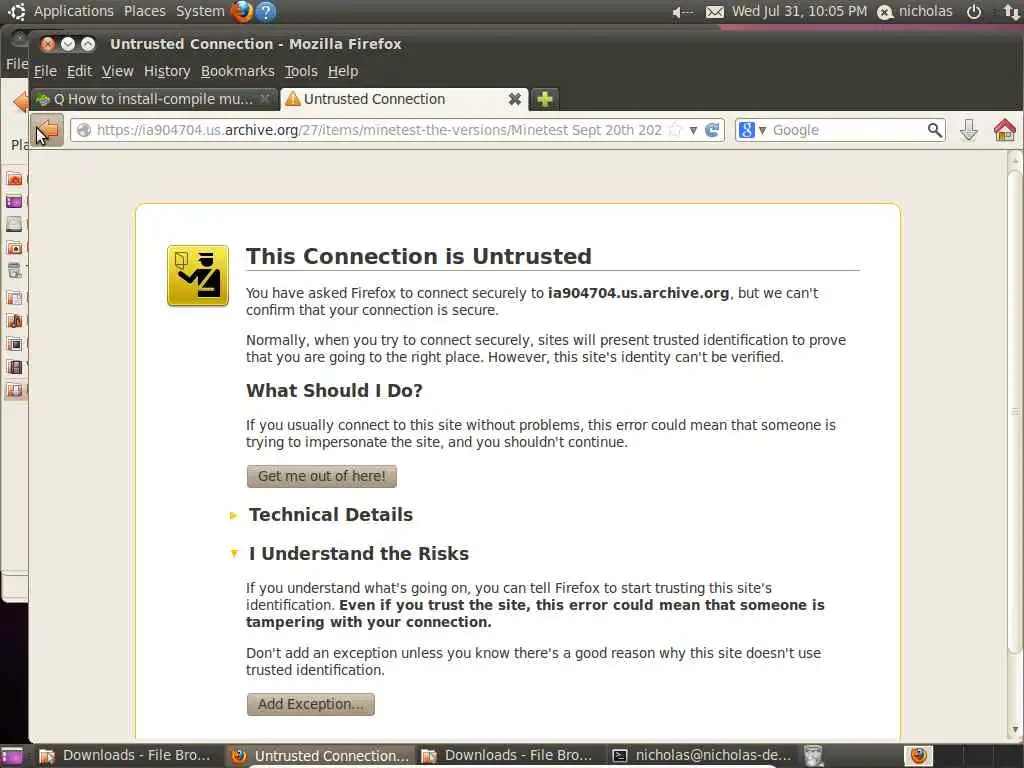Open the Firefox View menu
Image resolution: width=1024 pixels, height=768 pixels.
(118, 71)
